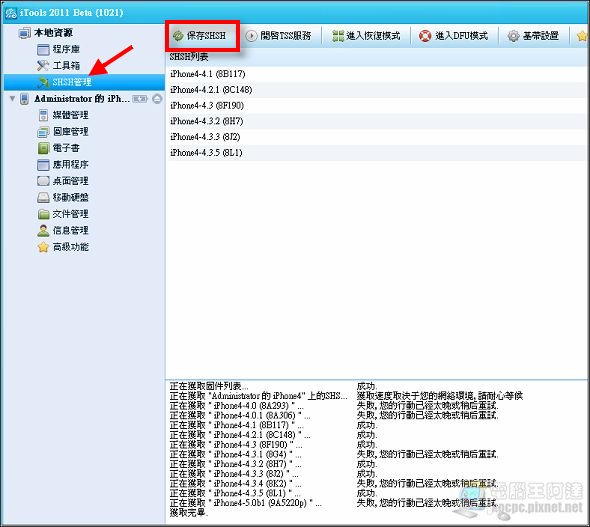Enter recovery mode via 進入恢復模式
The image size is (590, 527).
click(366, 36)
